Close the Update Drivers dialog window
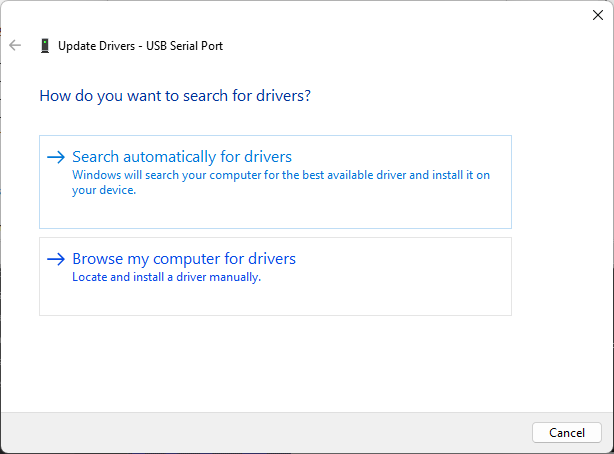Viewport: 614px width, 454px height. pos(598,15)
